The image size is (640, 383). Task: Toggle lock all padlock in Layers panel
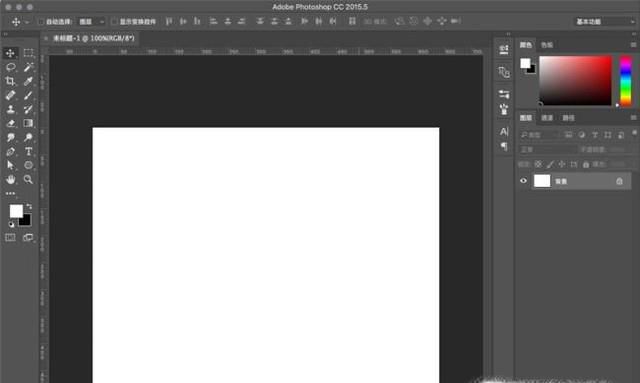[586, 164]
